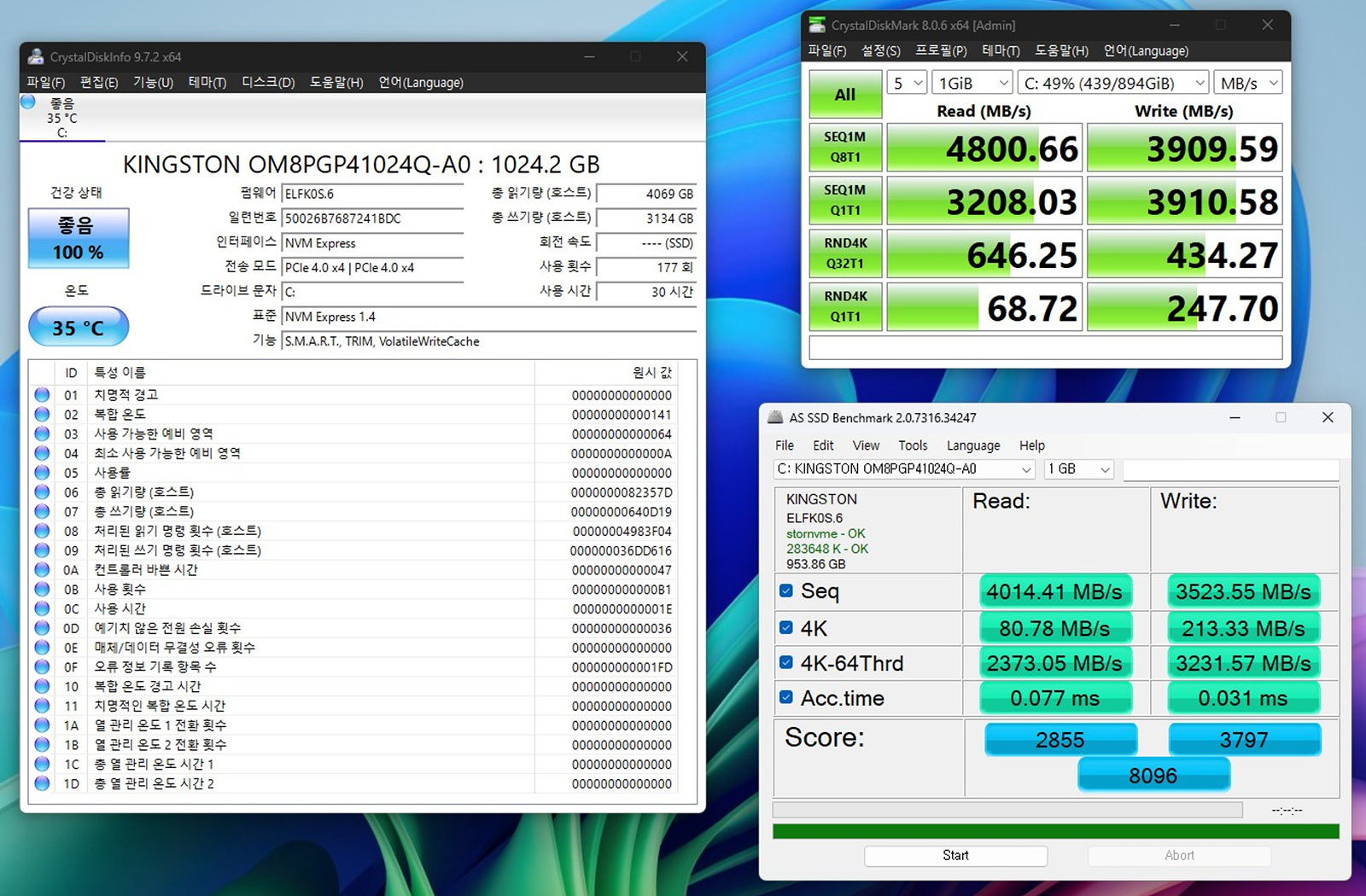Click status orb for attribute 0C 사용 시간
This screenshot has width=1366, height=896.
[42, 608]
